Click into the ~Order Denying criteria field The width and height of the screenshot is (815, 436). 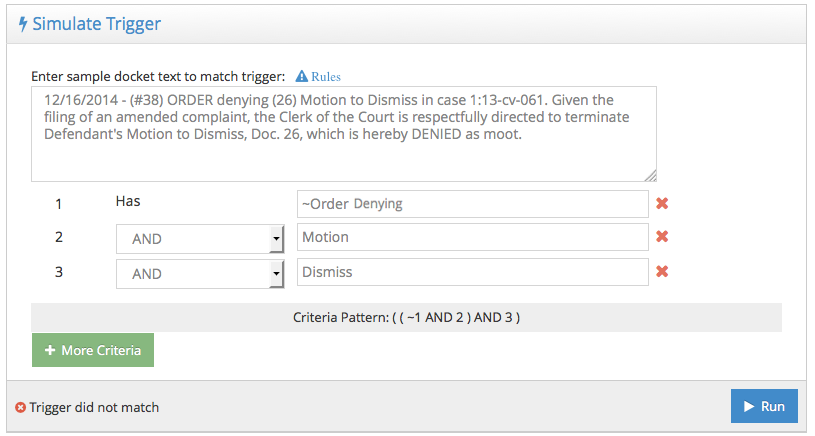[x=472, y=204]
